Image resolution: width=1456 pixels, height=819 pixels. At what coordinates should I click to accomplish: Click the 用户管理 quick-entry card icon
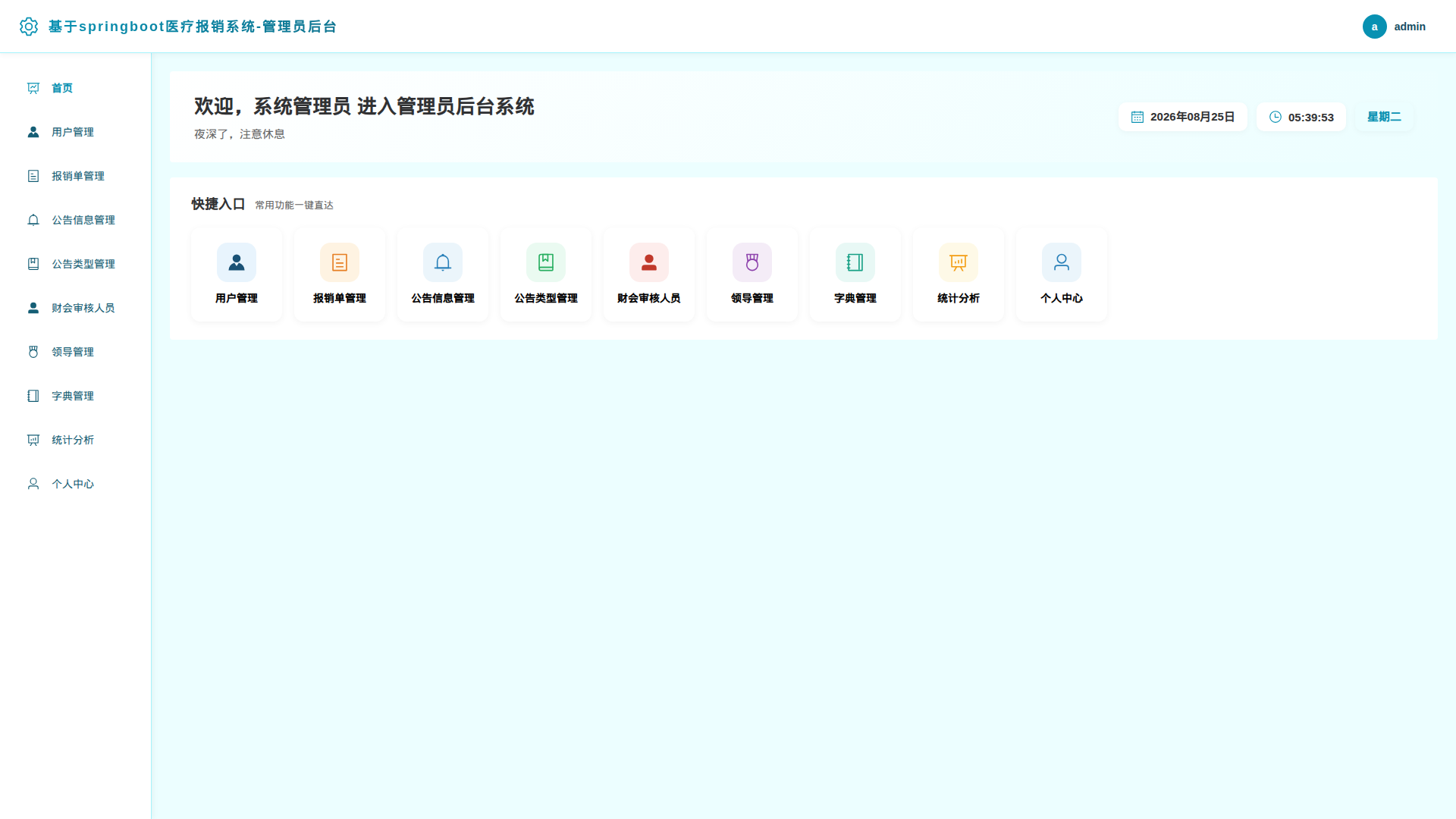[x=237, y=262]
